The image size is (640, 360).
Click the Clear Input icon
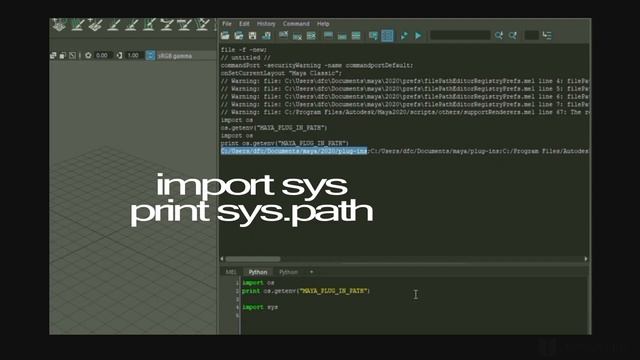pyautogui.click(x=298, y=36)
